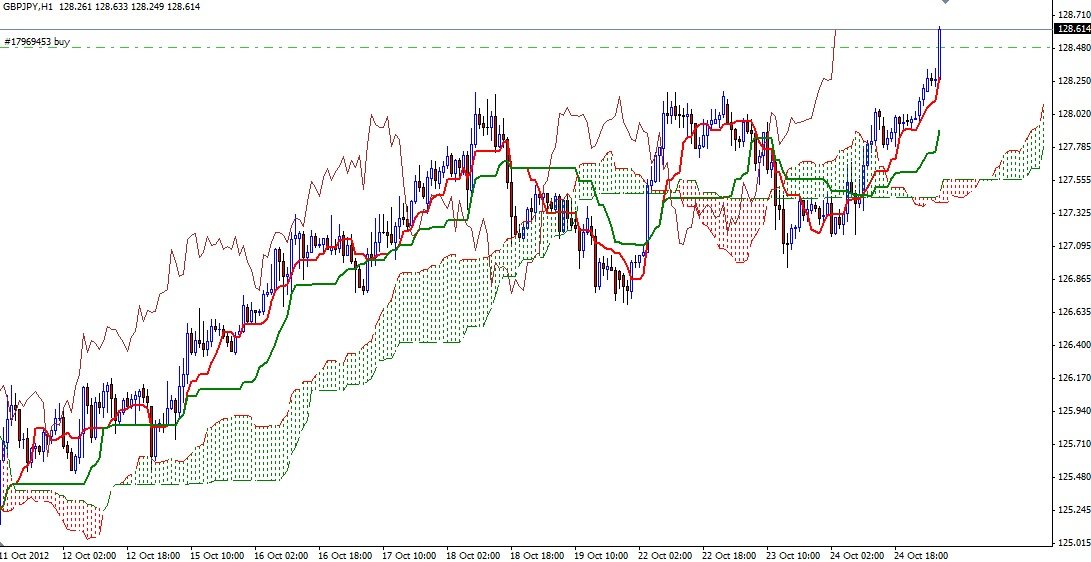Select the 24 Oct 18:00 time label

pyautogui.click(x=922, y=556)
